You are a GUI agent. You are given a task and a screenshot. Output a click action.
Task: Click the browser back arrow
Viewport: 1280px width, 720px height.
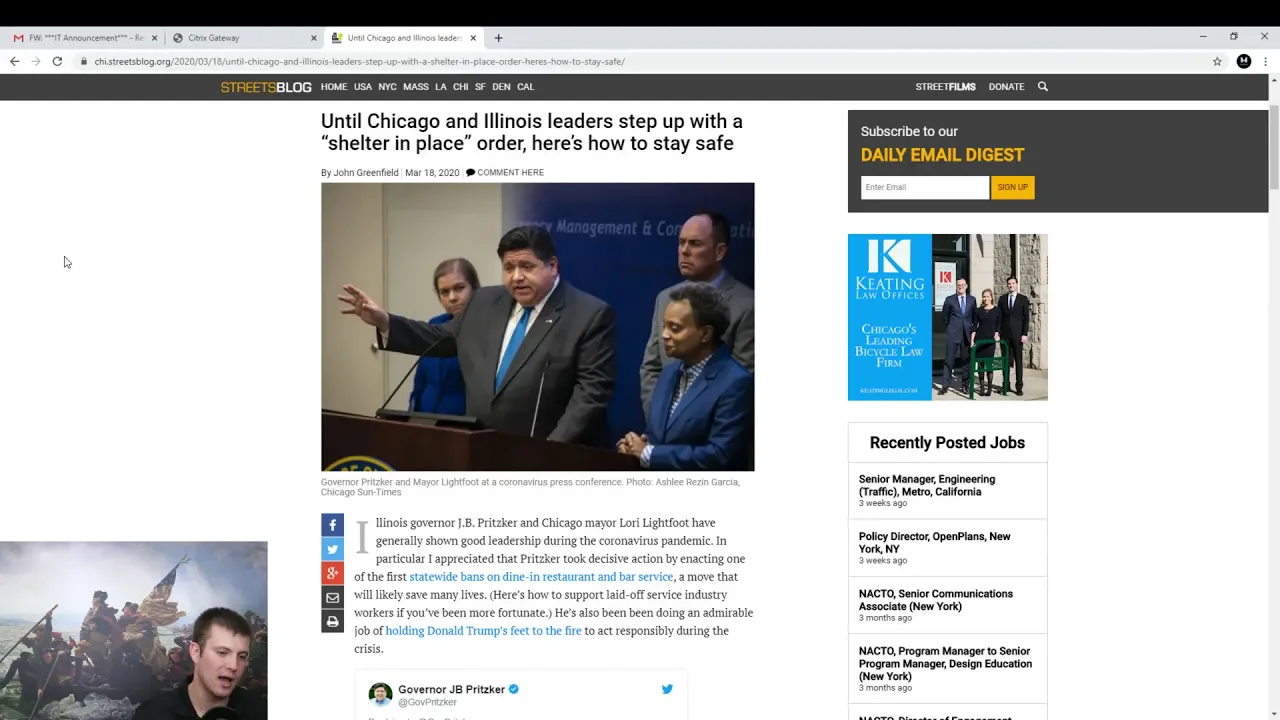pos(14,61)
